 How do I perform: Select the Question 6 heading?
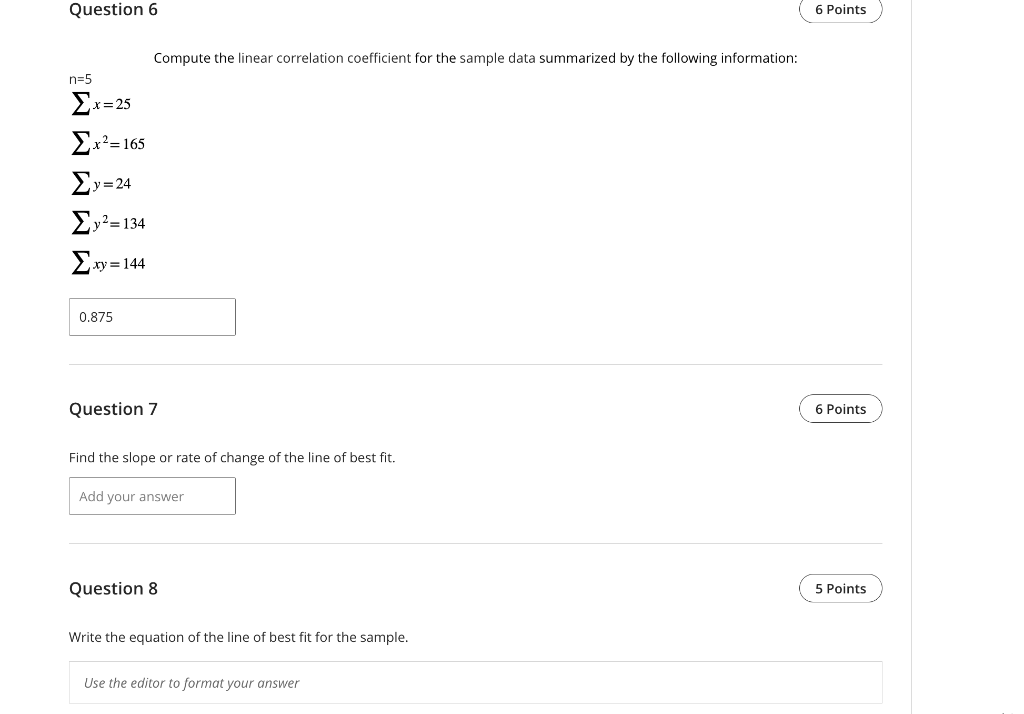click(x=113, y=10)
